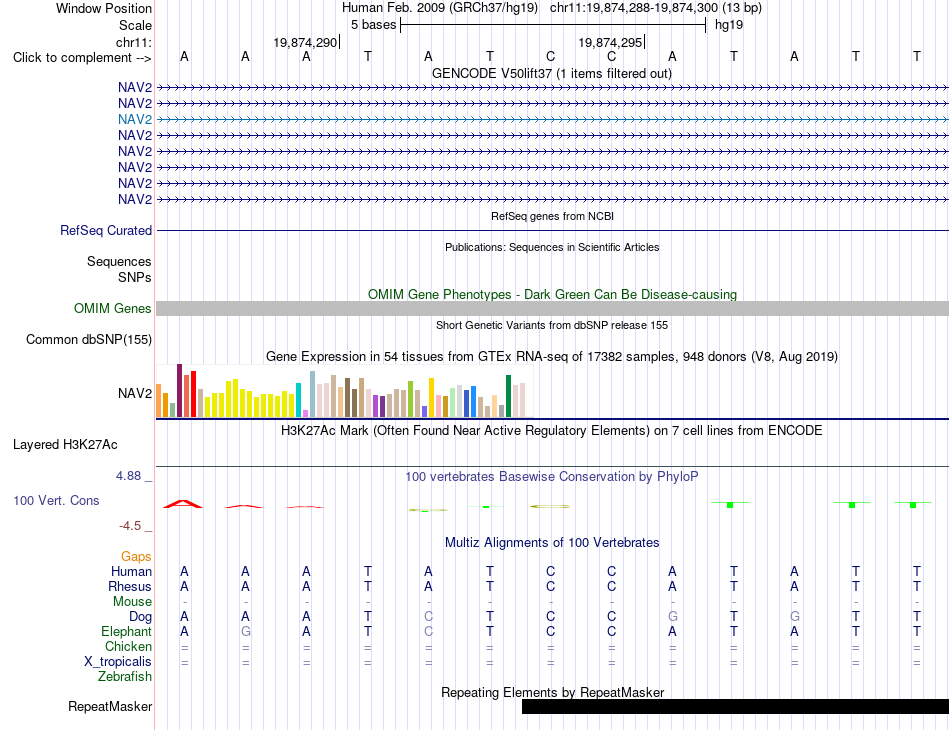The width and height of the screenshot is (950, 730).
Task: Click the NAV2 label beside GTEx bar chart
Action: [135, 394]
